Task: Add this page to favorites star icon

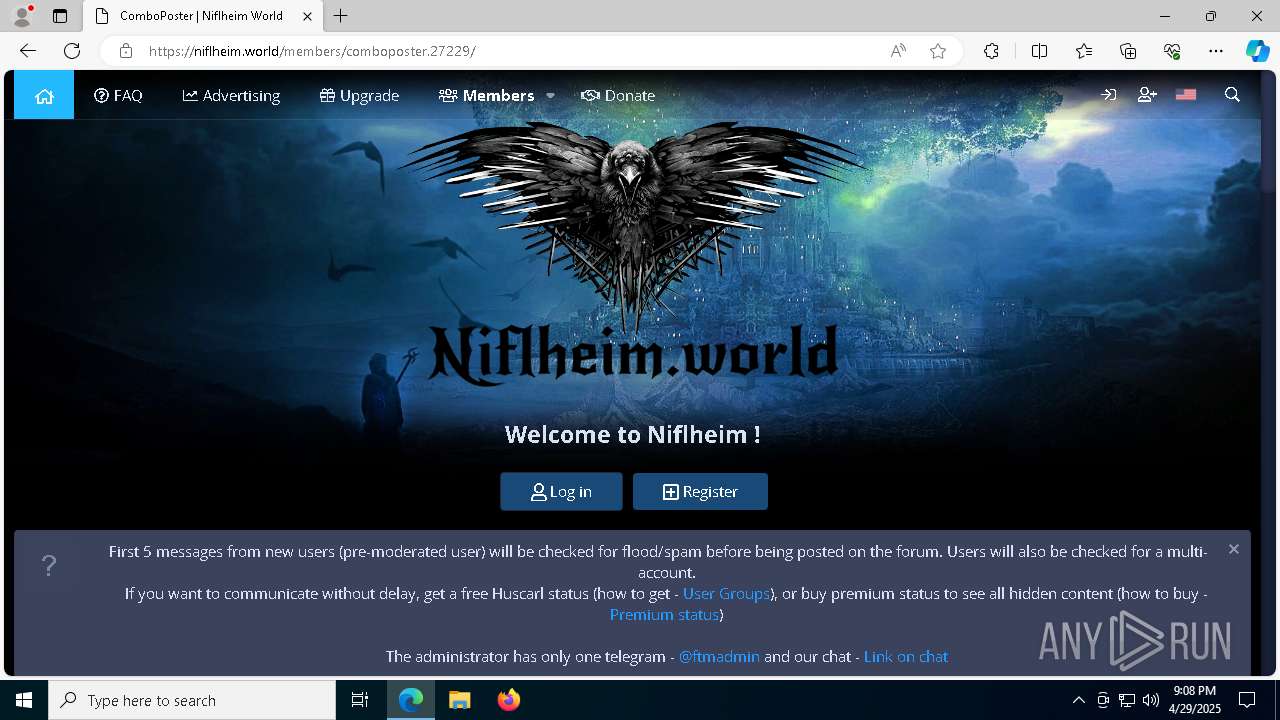Action: click(938, 51)
